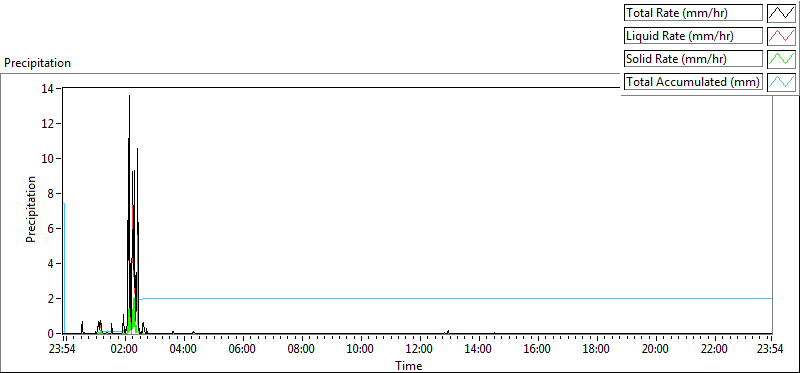Click the 10:00 time label

tap(360, 349)
